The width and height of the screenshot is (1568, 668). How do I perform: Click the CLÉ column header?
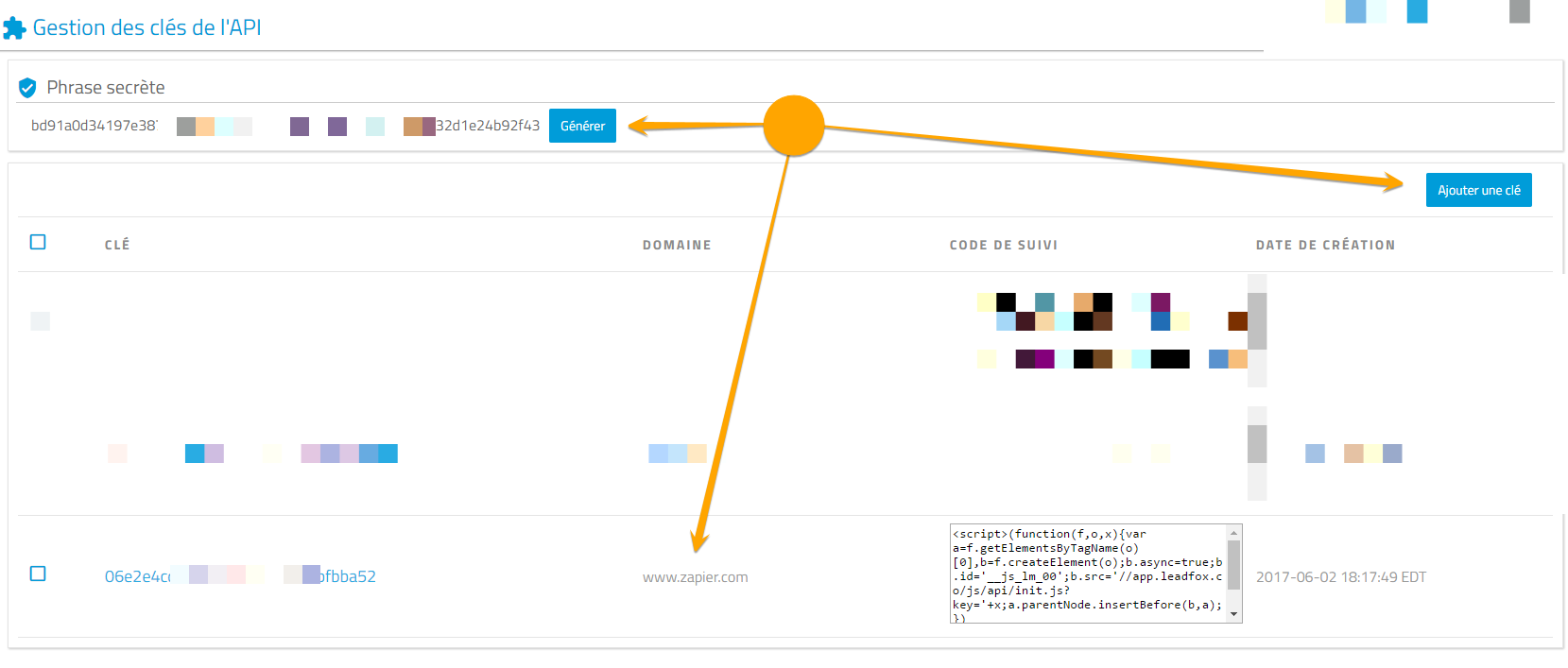117,245
